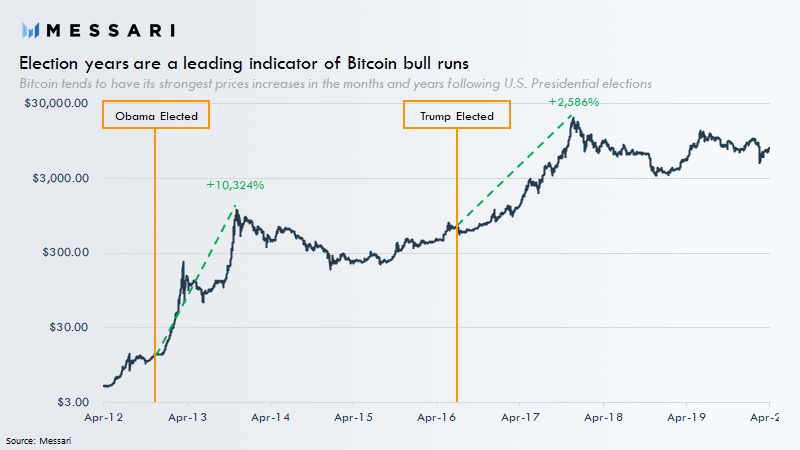The height and width of the screenshot is (450, 800).
Task: Click the +10,324% gain label
Action: point(235,185)
